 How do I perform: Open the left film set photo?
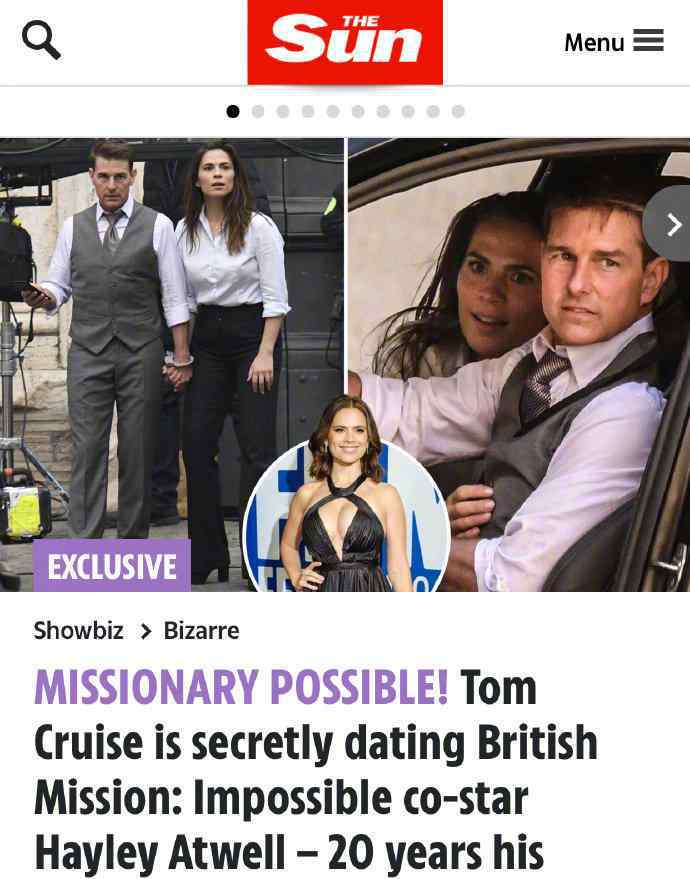coord(172,364)
